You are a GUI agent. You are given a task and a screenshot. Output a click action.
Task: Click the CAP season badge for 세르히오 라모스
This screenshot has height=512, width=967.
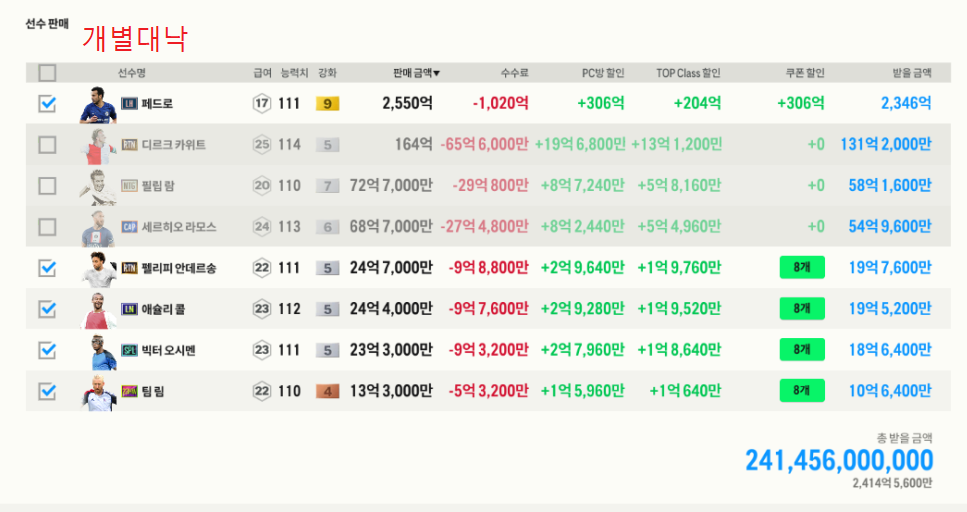[129, 227]
